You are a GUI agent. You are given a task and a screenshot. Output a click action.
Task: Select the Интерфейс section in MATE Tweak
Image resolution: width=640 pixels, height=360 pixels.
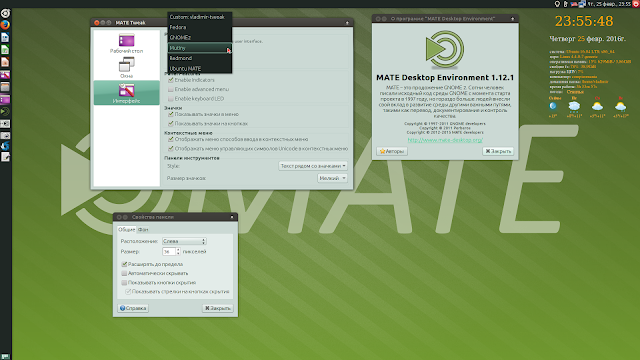(127, 93)
